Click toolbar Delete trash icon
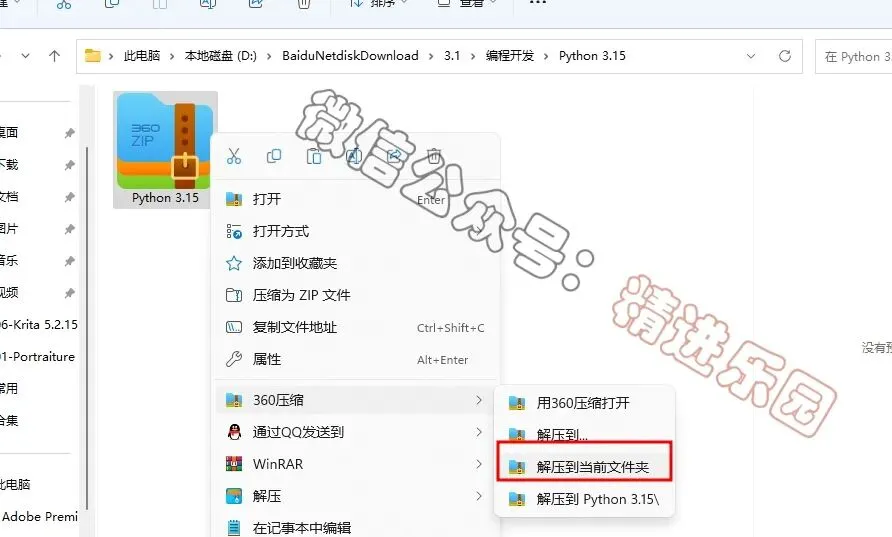 pyautogui.click(x=304, y=4)
